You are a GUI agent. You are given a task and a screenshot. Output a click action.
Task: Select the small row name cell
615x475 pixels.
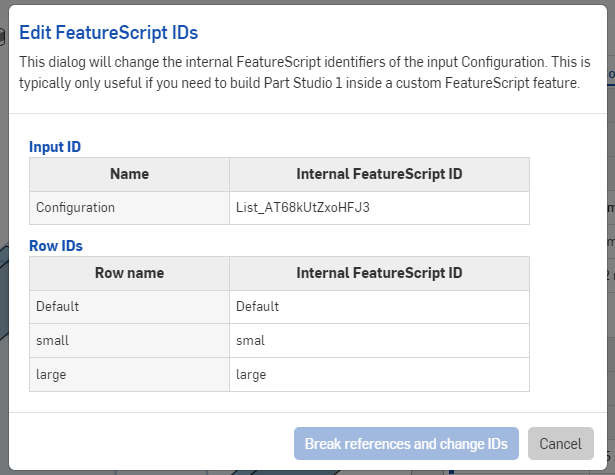[x=129, y=340]
